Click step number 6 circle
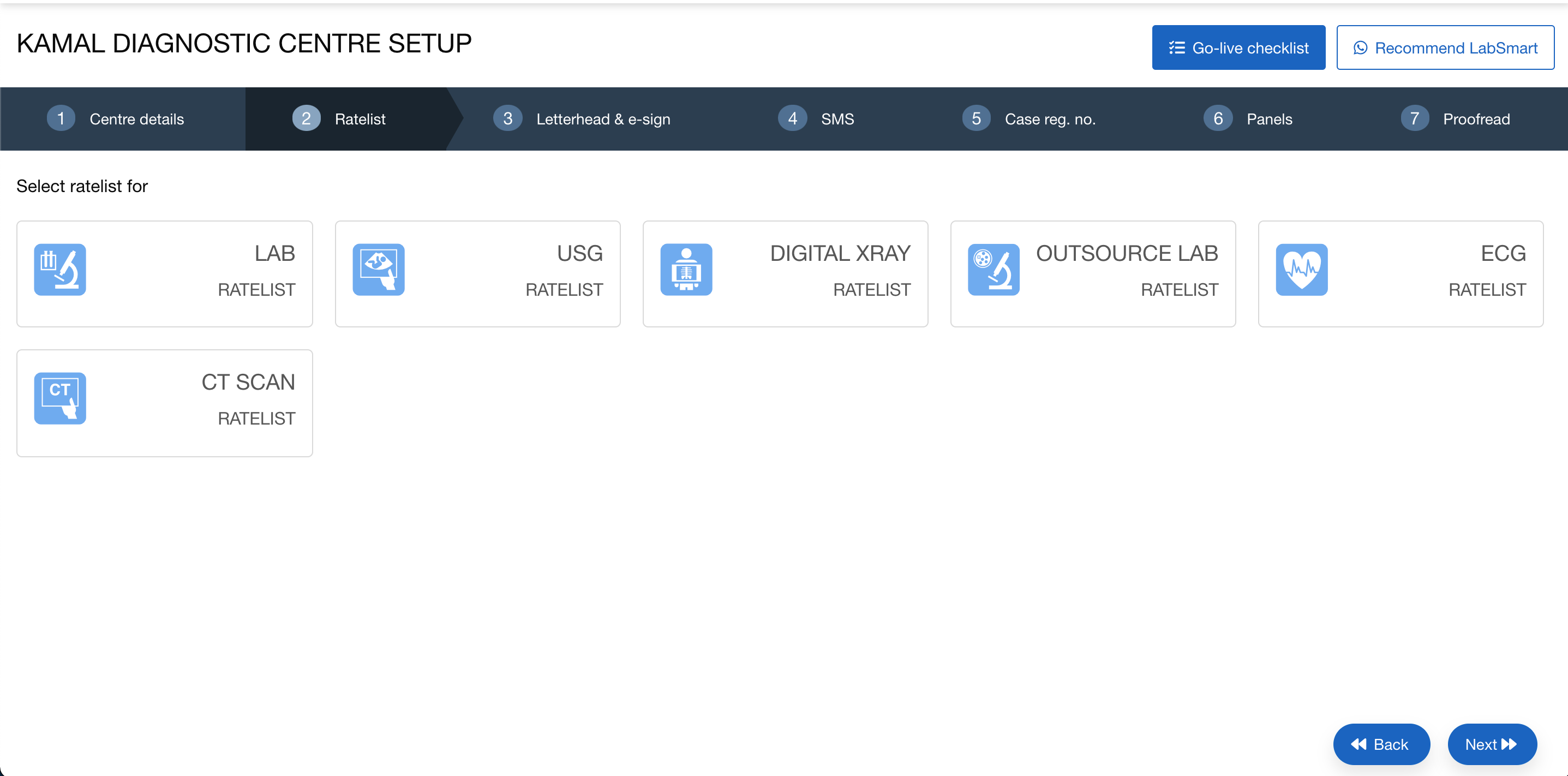Viewport: 1568px width, 776px height. click(1218, 118)
